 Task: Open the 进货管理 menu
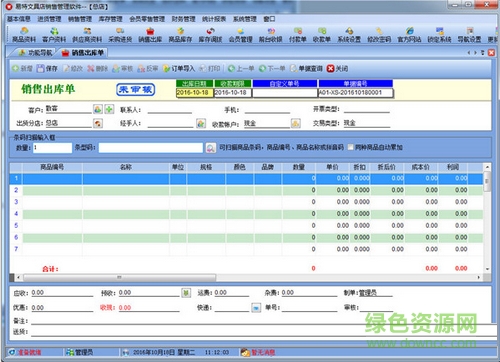[x=49, y=19]
